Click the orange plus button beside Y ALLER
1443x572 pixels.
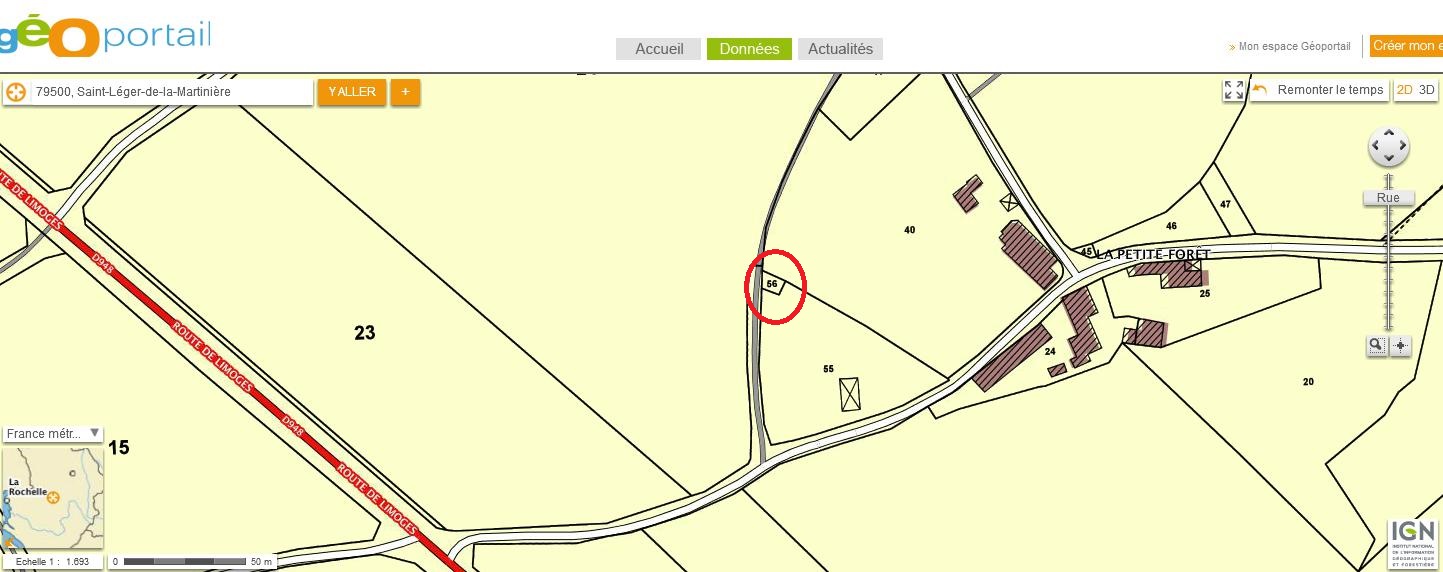pyautogui.click(x=405, y=92)
